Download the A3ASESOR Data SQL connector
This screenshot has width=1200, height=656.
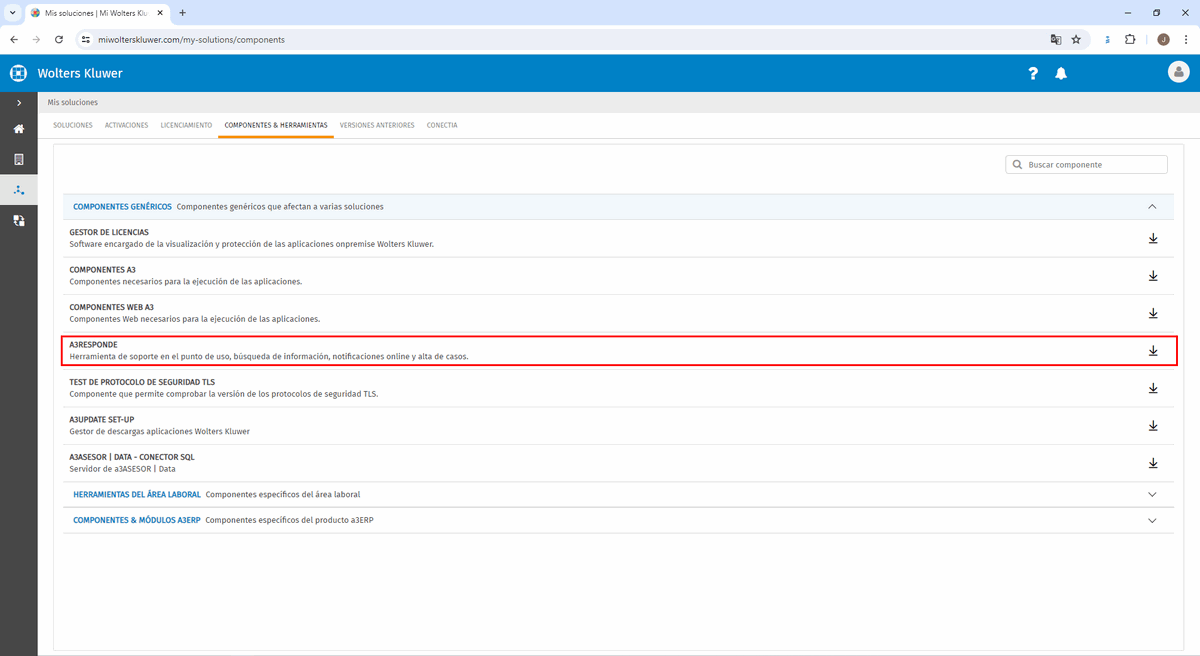coord(1152,463)
